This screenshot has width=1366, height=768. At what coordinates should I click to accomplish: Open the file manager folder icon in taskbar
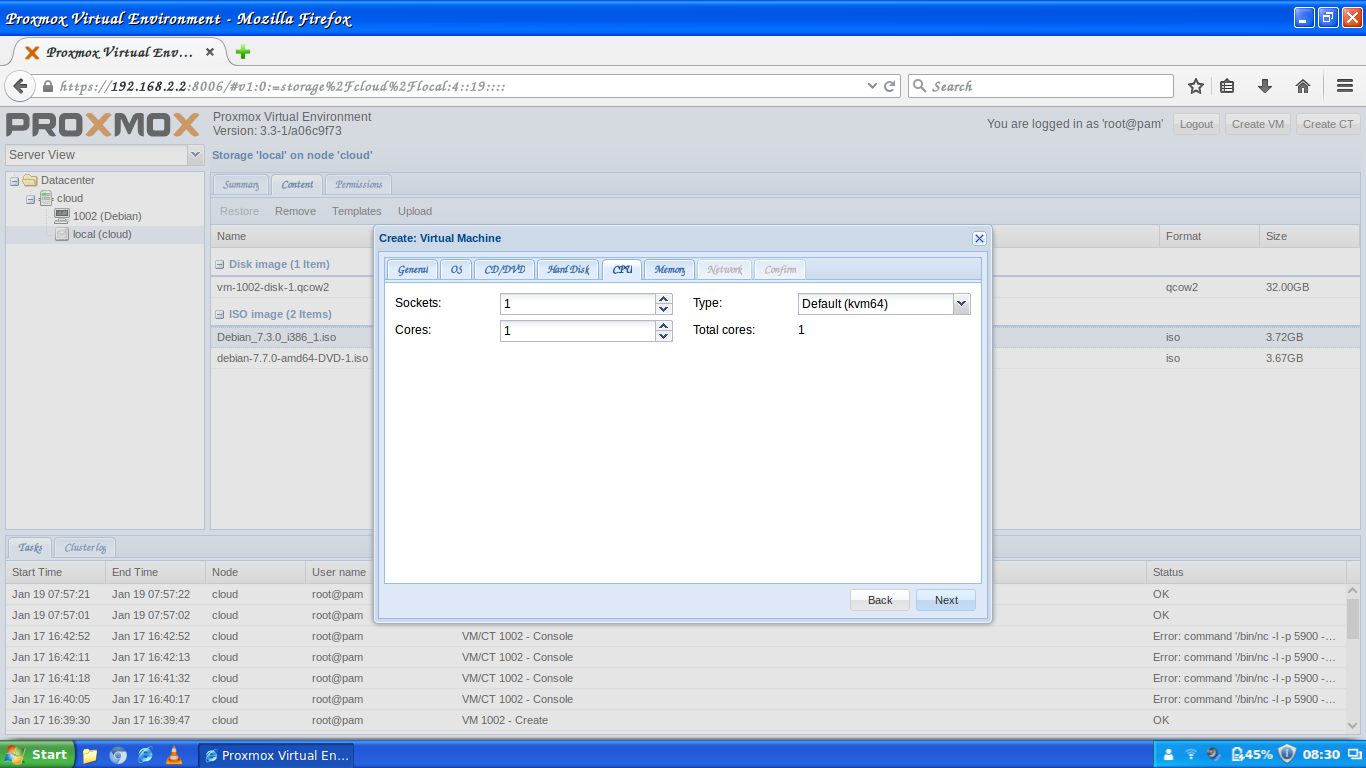point(90,755)
